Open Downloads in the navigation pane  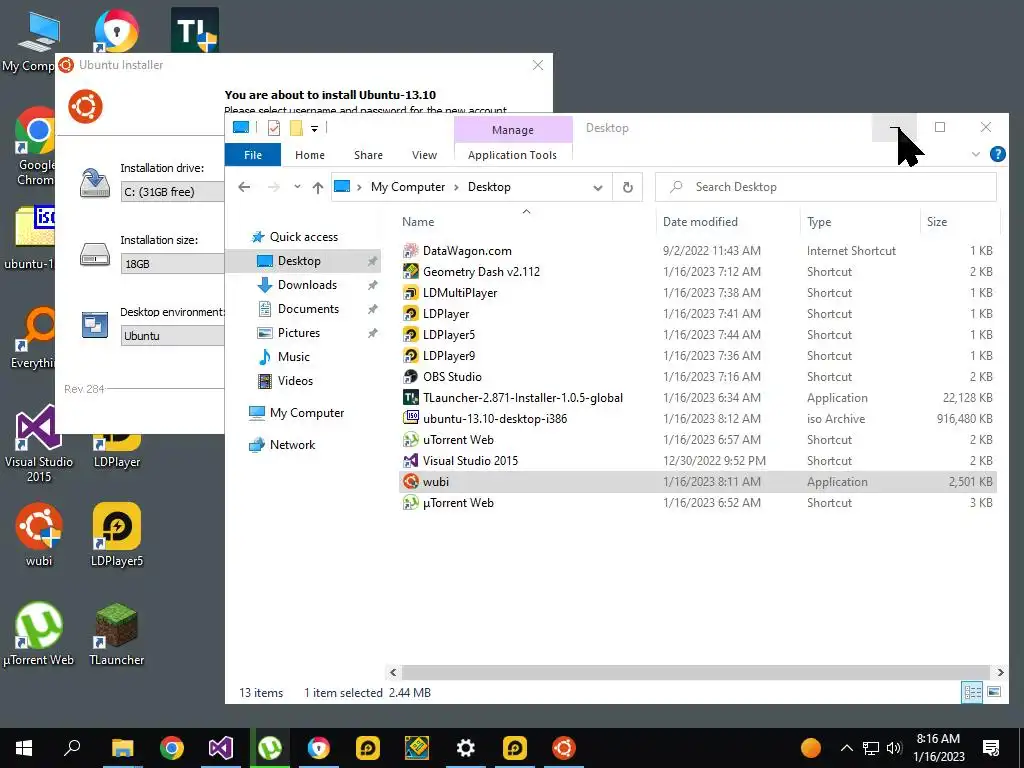pyautogui.click(x=308, y=285)
